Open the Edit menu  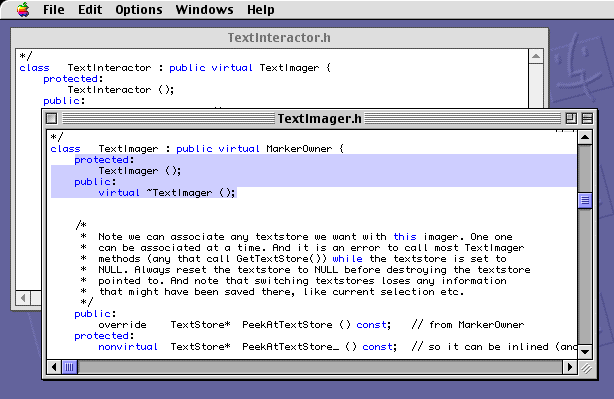90,9
